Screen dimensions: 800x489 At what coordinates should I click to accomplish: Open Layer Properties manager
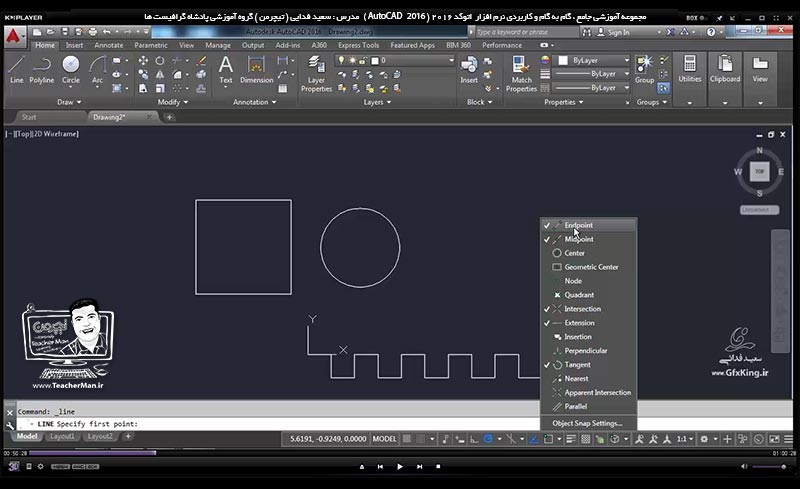pos(316,75)
